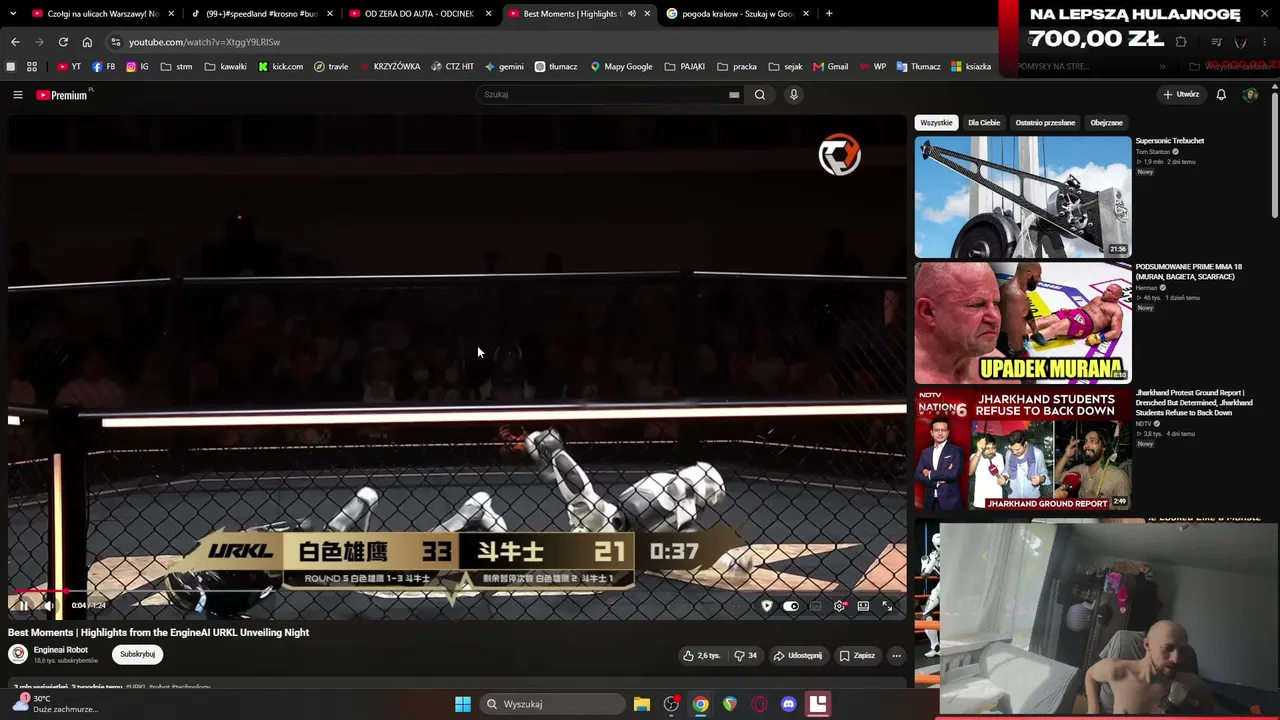Open Discord from the taskbar
Image resolution: width=1280 pixels, height=720 pixels.
(x=788, y=704)
